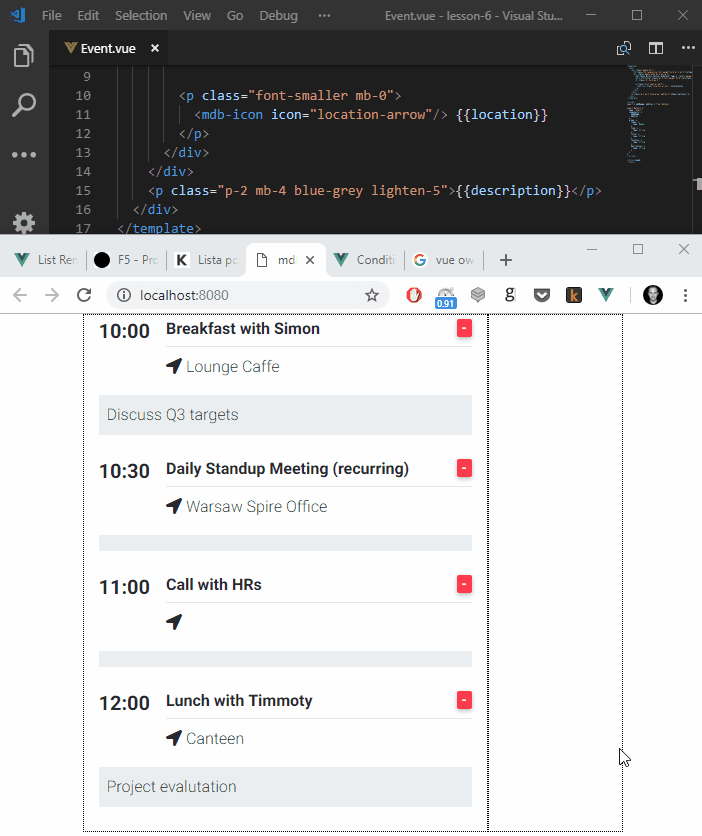
Task: Open the 0.91 speed meter extension
Action: [446, 297]
